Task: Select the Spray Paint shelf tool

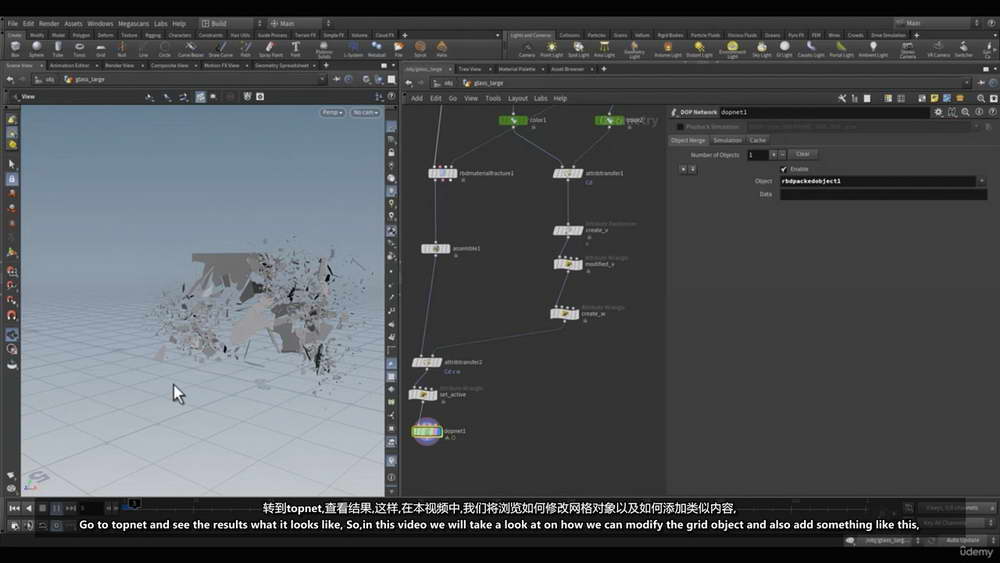Action: tap(270, 49)
